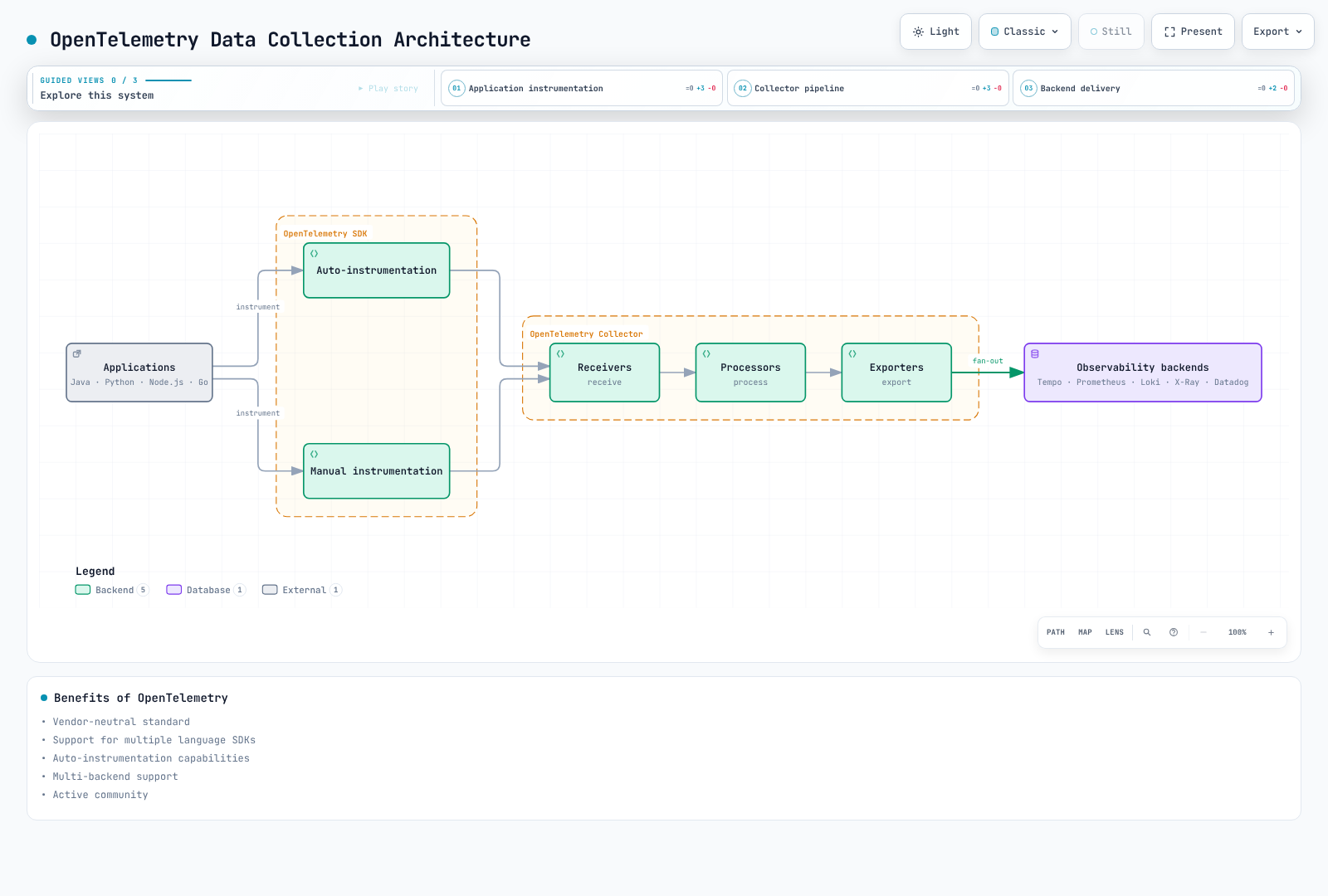The image size is (1328, 896).
Task: Select the Manual instrumentation node
Action: click(x=377, y=471)
